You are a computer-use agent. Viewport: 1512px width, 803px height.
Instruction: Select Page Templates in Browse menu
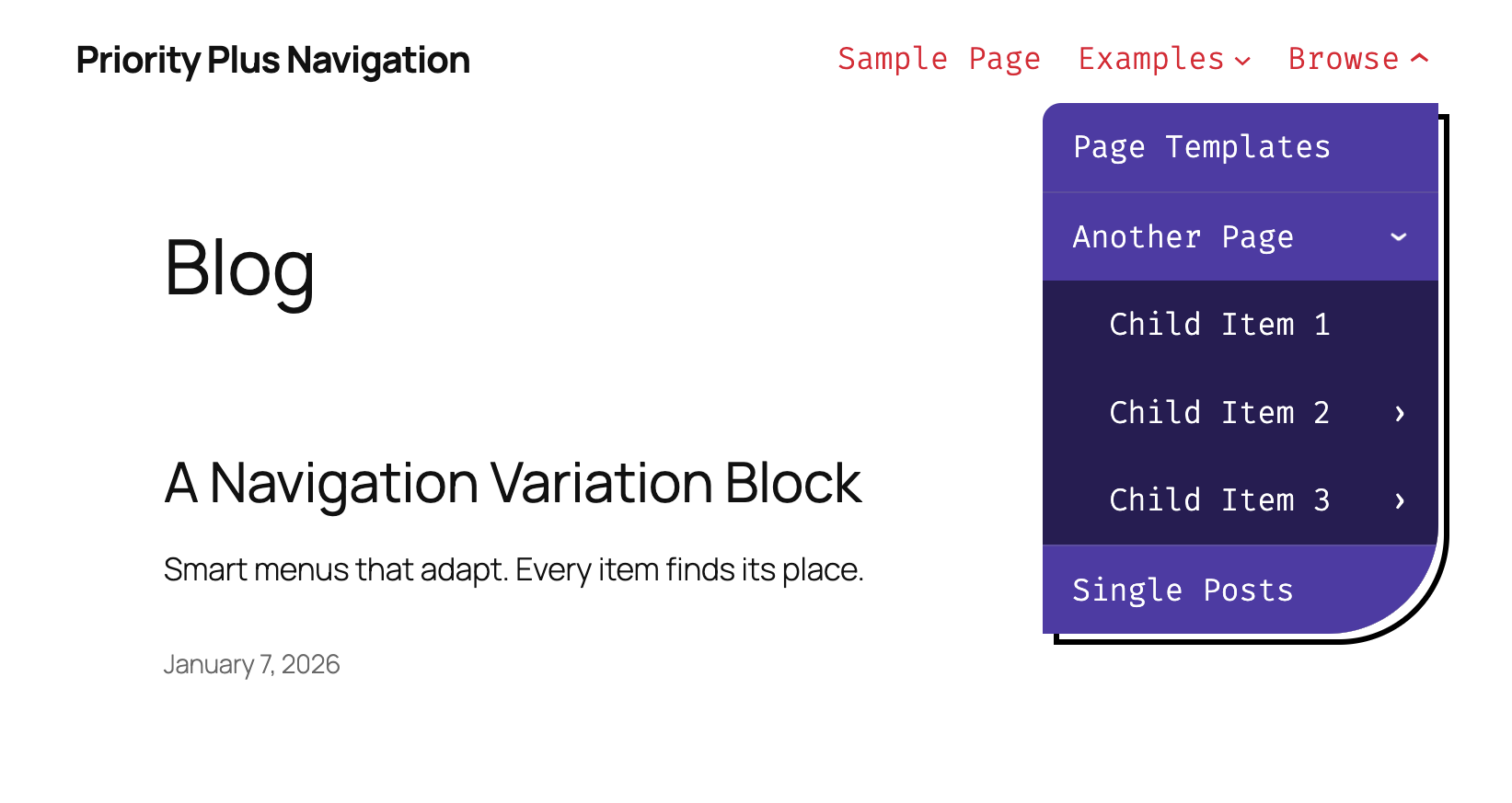point(1201,147)
